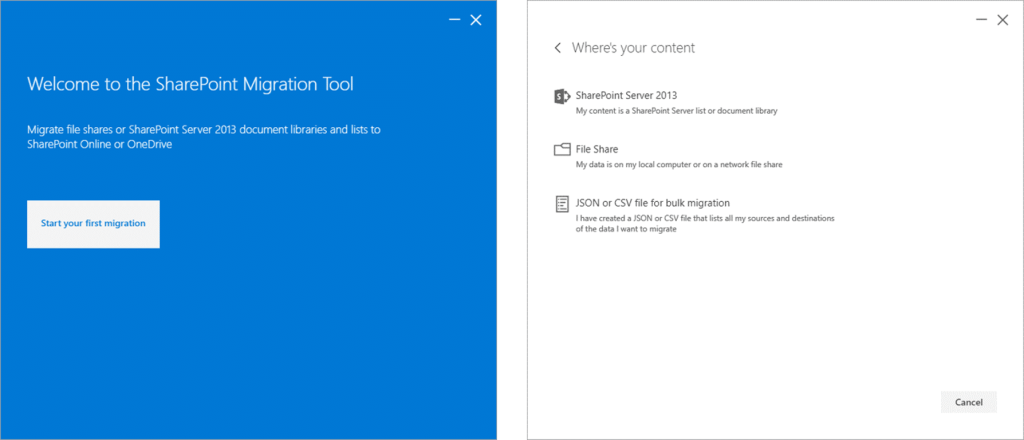
Task: Minimize the Where's your content window
Action: point(982,20)
